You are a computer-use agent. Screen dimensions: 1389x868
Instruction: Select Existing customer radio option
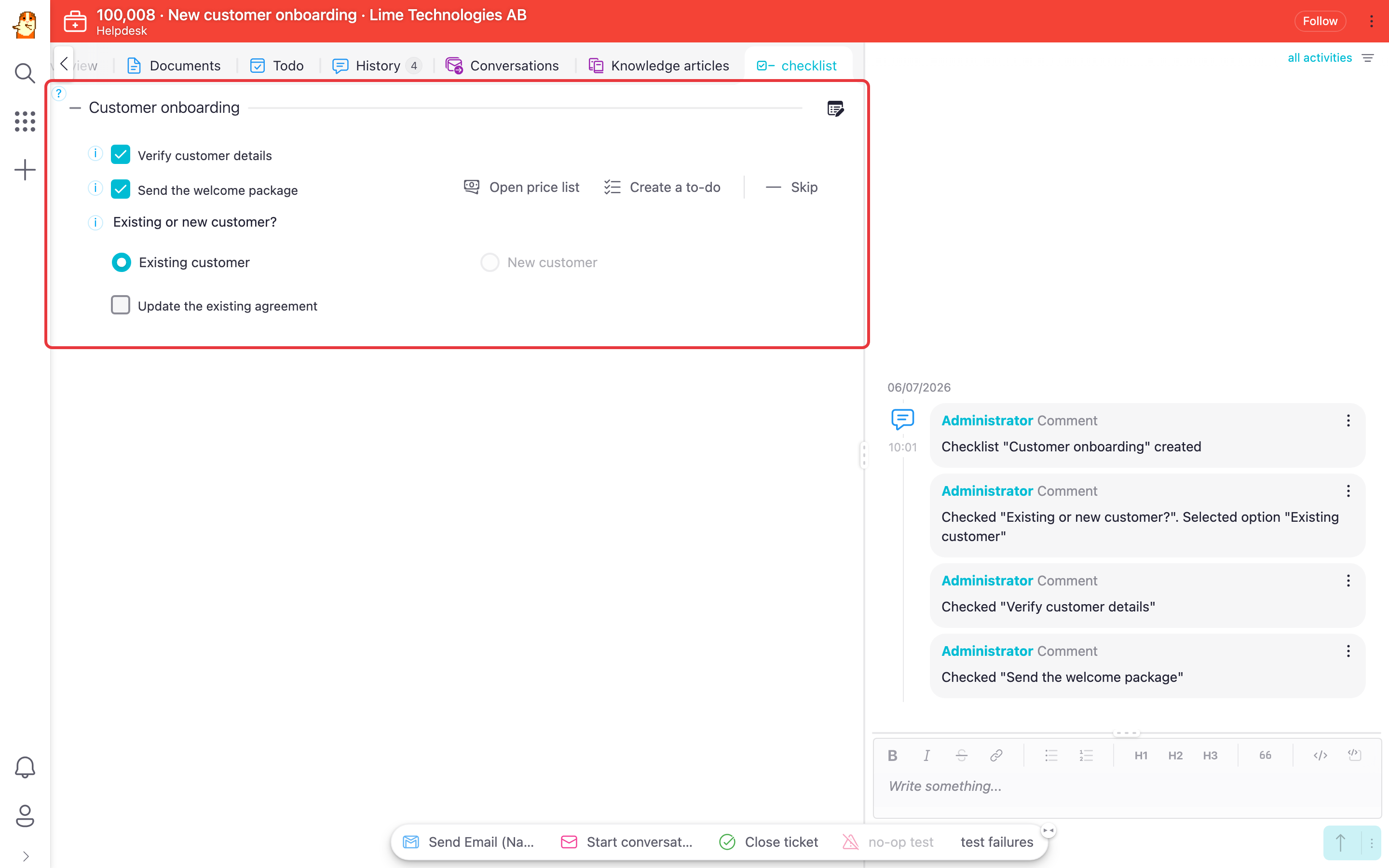pos(121,262)
